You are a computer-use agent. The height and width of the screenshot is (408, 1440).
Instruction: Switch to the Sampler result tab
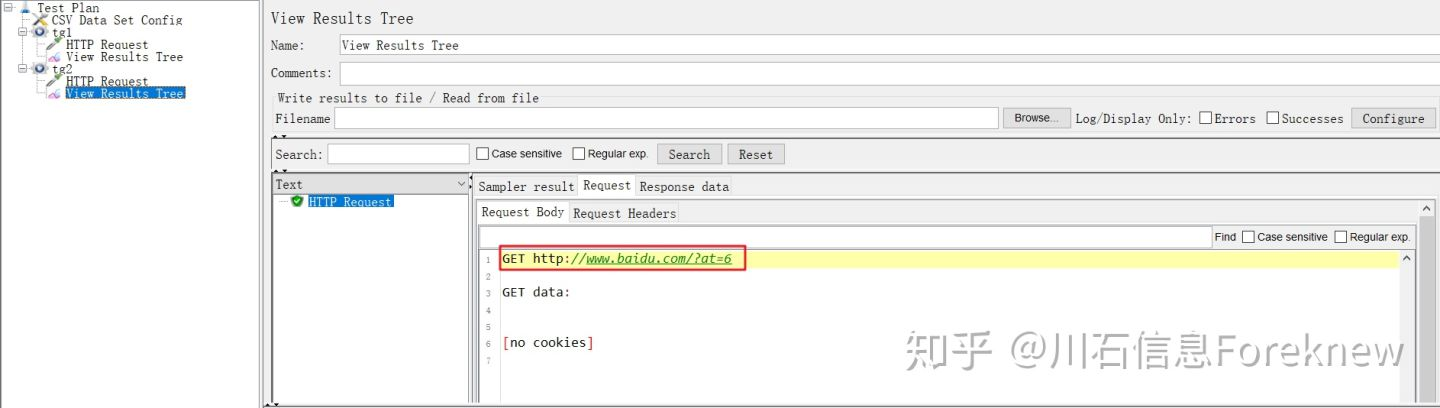[x=526, y=186]
